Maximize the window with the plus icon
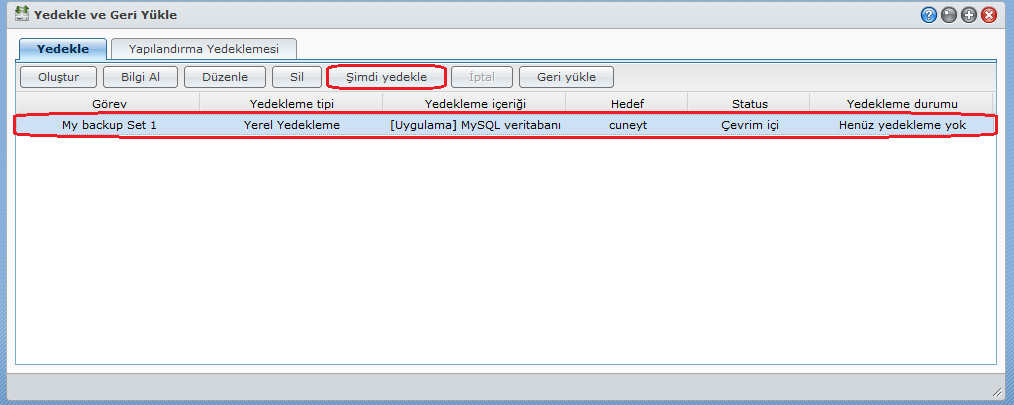 coord(969,15)
